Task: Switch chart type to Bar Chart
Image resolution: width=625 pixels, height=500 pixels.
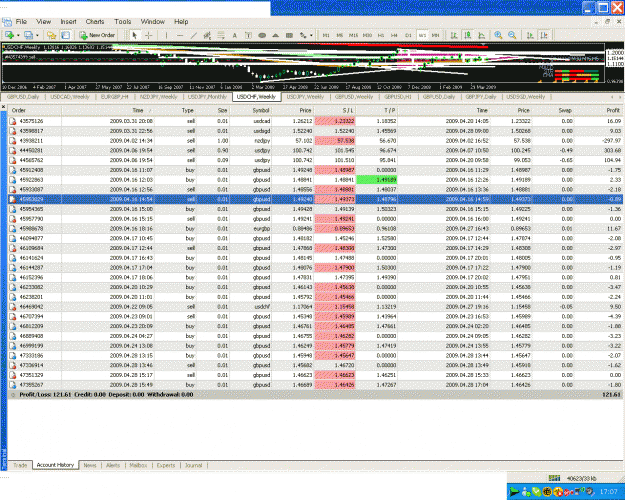Action: point(454,35)
